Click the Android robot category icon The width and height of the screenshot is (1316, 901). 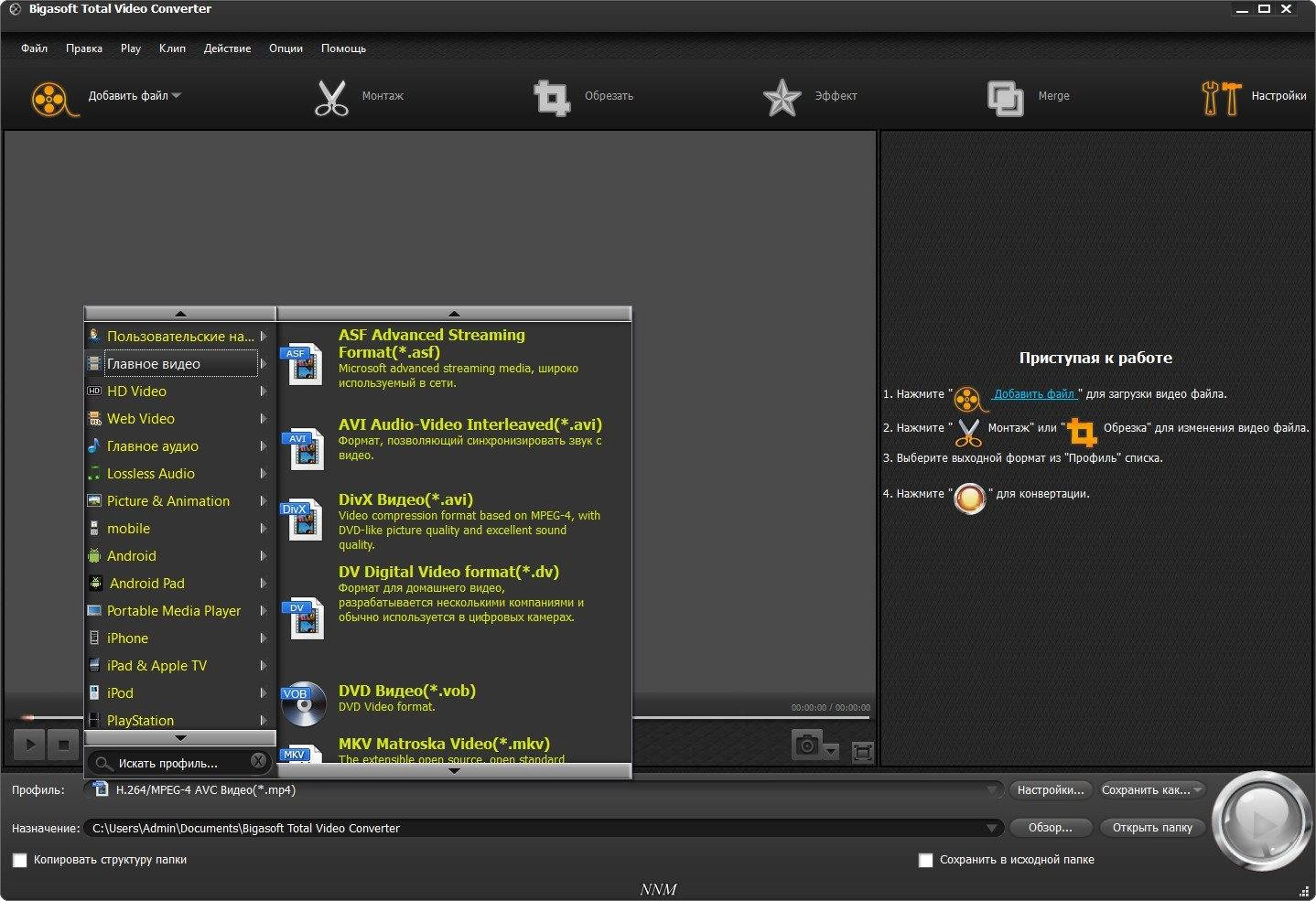[94, 556]
